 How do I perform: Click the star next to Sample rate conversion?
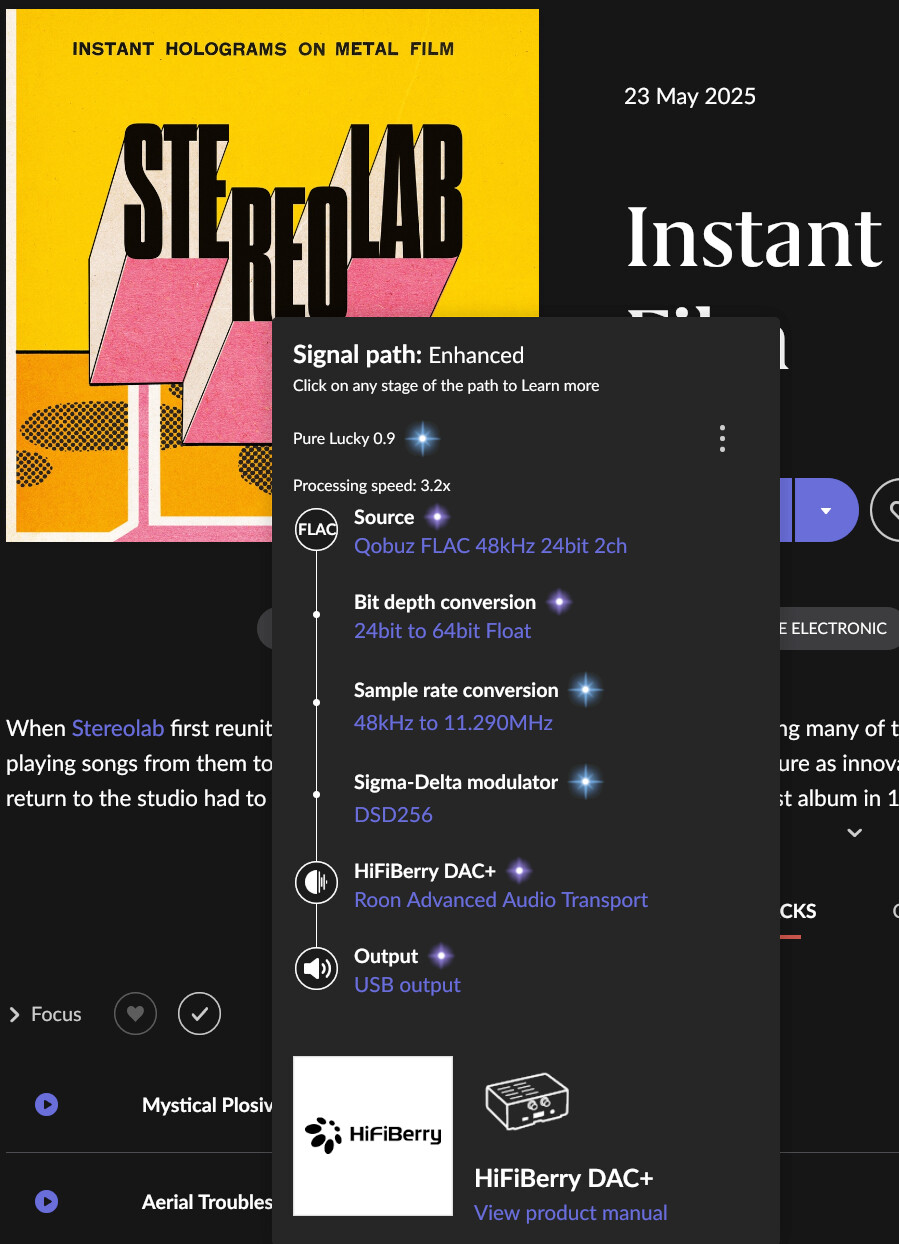click(x=586, y=690)
